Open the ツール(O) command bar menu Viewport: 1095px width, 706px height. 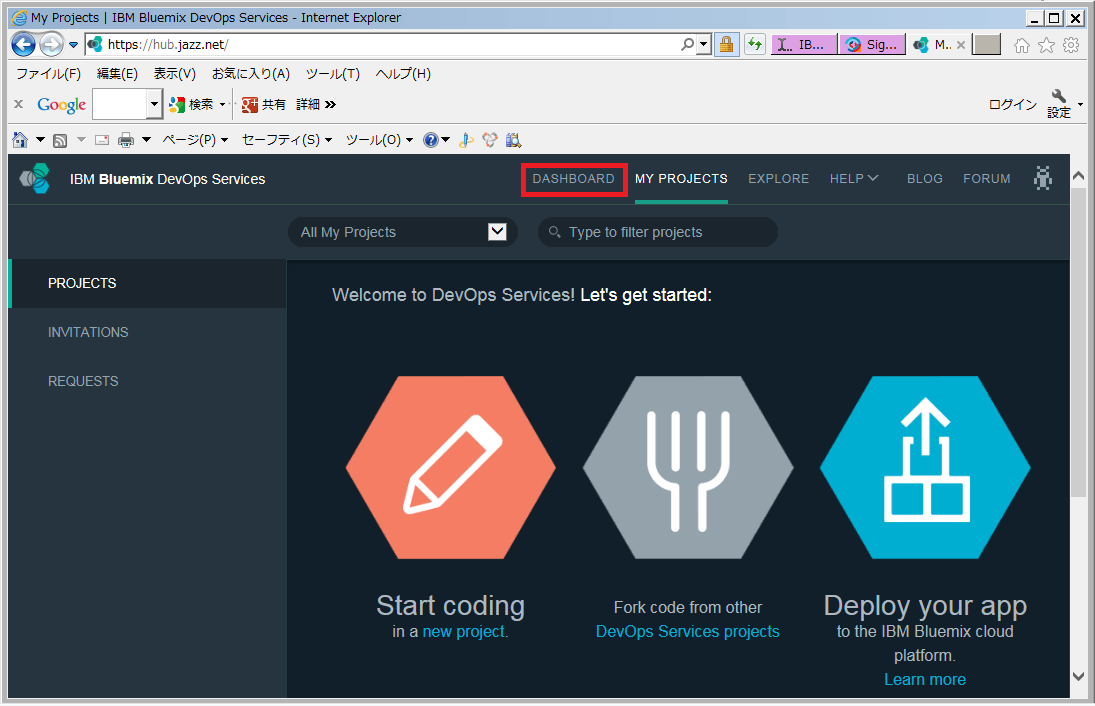(x=379, y=140)
